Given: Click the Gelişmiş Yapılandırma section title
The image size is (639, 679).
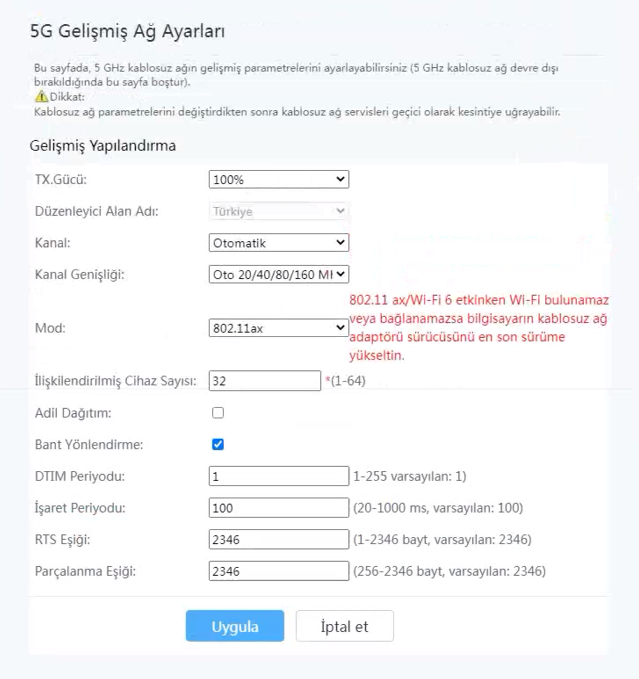Looking at the screenshot, I should 103,145.
